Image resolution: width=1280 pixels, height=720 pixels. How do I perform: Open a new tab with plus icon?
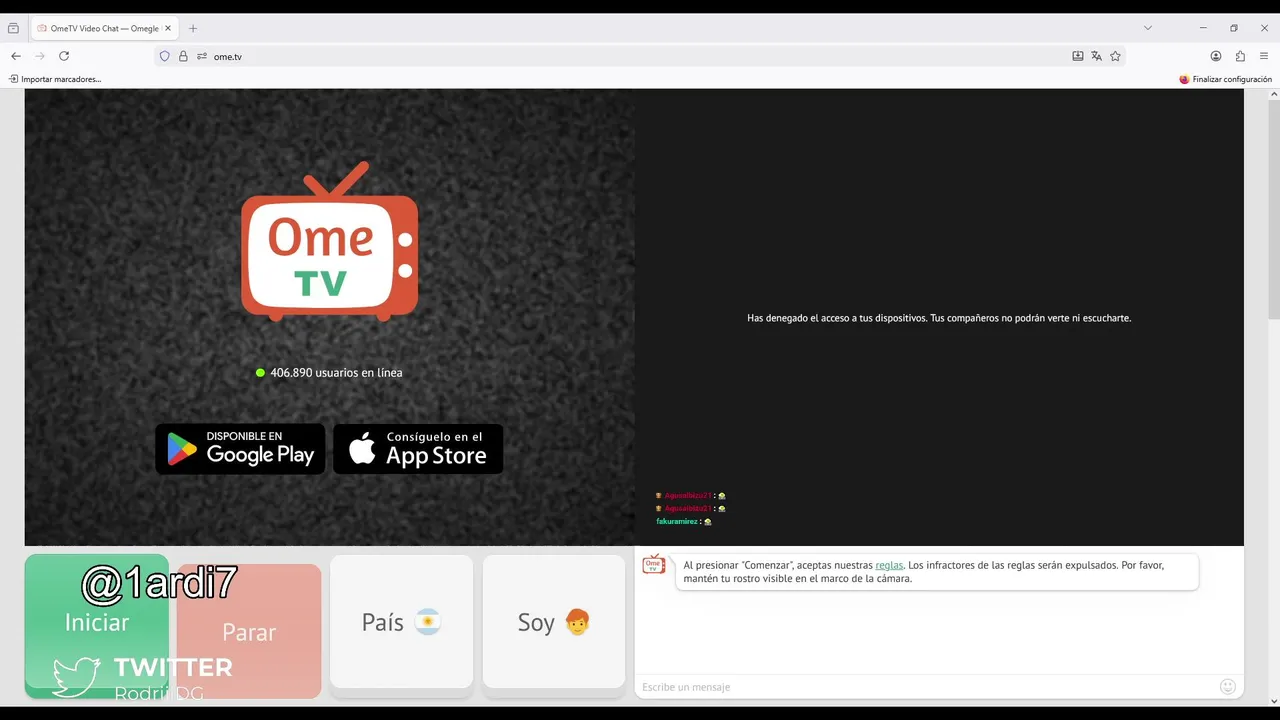[x=193, y=28]
